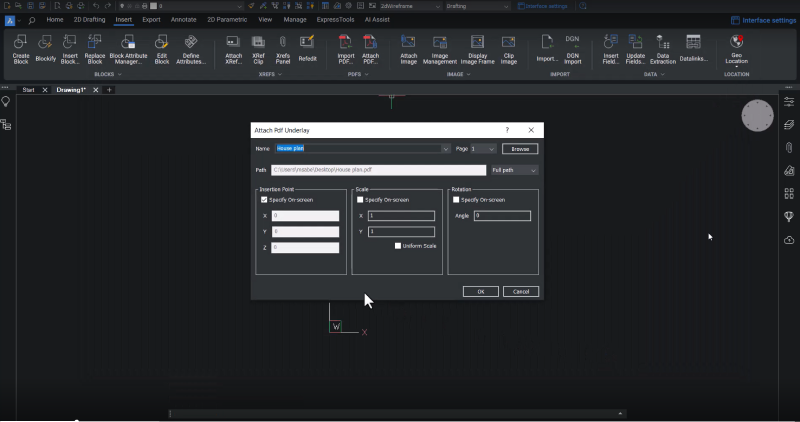The height and width of the screenshot is (422, 800).
Task: Open the Page number dropdown
Action: 483,148
